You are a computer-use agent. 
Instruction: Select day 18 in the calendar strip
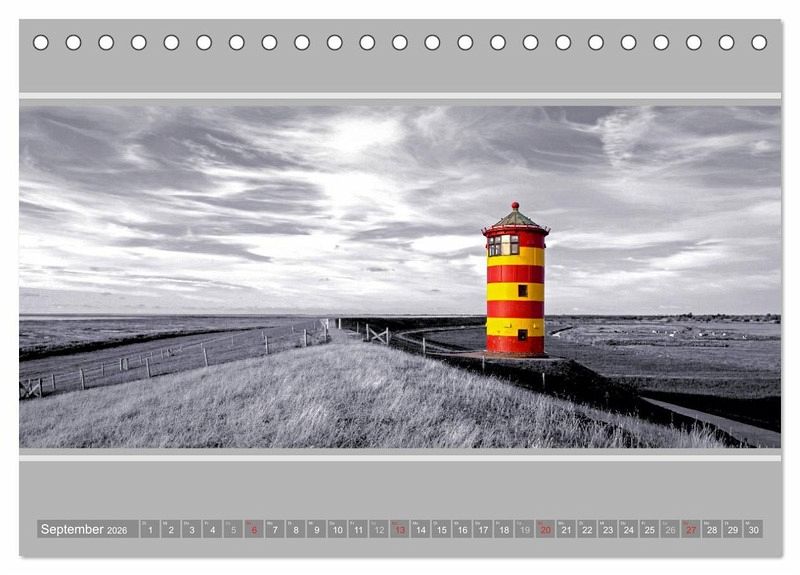[504, 529]
